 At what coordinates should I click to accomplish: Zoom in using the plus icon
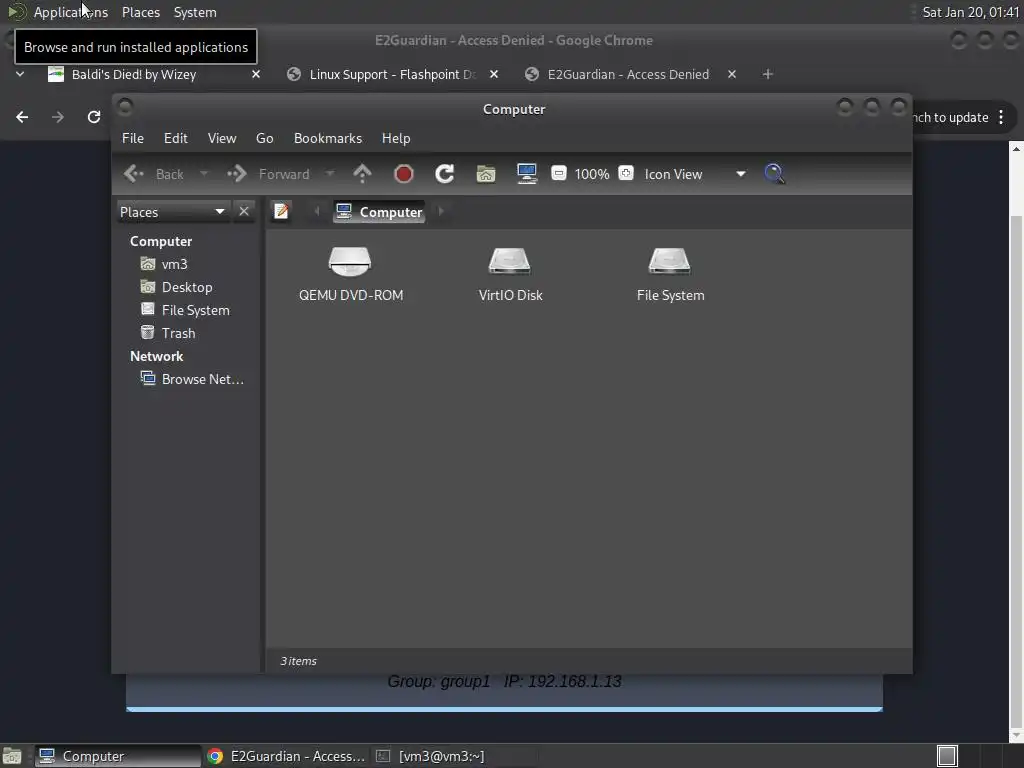pyautogui.click(x=626, y=173)
